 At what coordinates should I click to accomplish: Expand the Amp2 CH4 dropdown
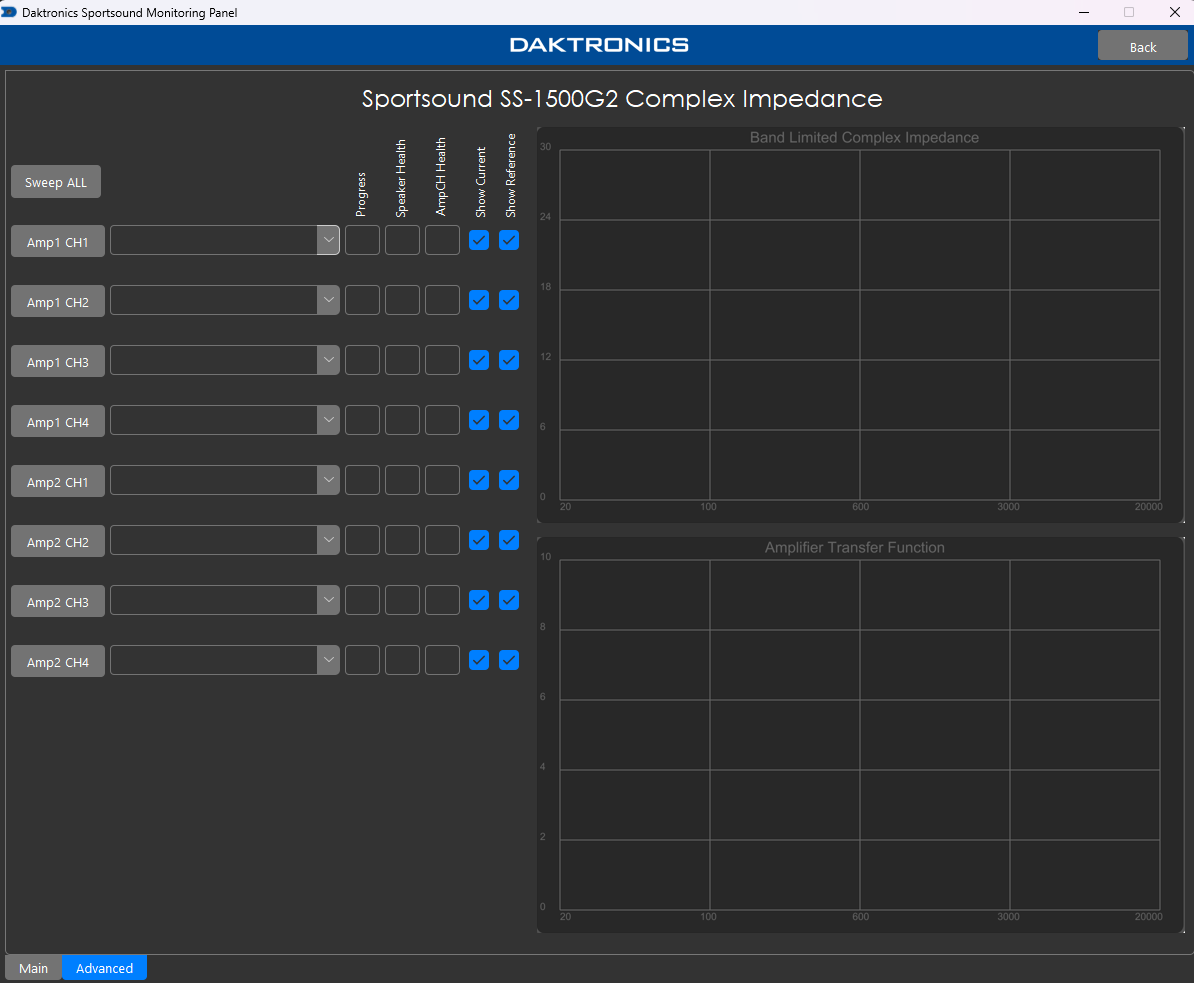point(328,660)
